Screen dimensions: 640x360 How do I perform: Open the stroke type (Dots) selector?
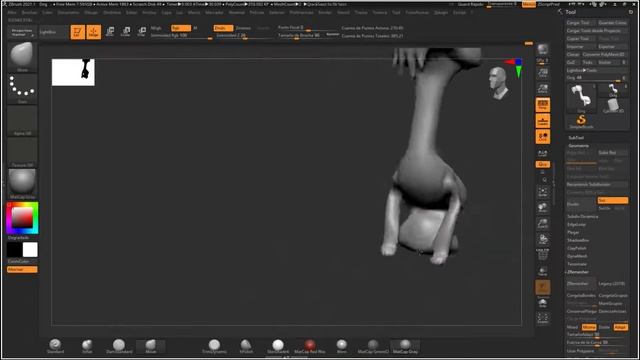22,89
